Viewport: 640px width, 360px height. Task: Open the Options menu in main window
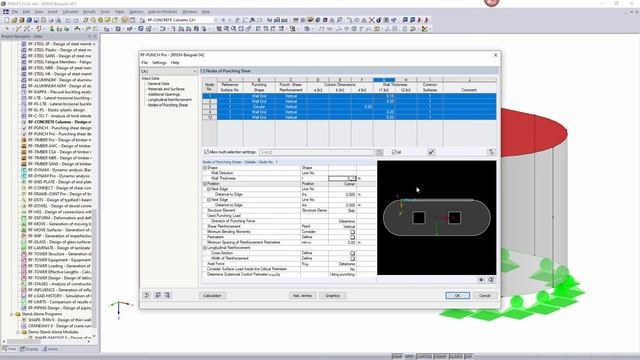[136, 12]
